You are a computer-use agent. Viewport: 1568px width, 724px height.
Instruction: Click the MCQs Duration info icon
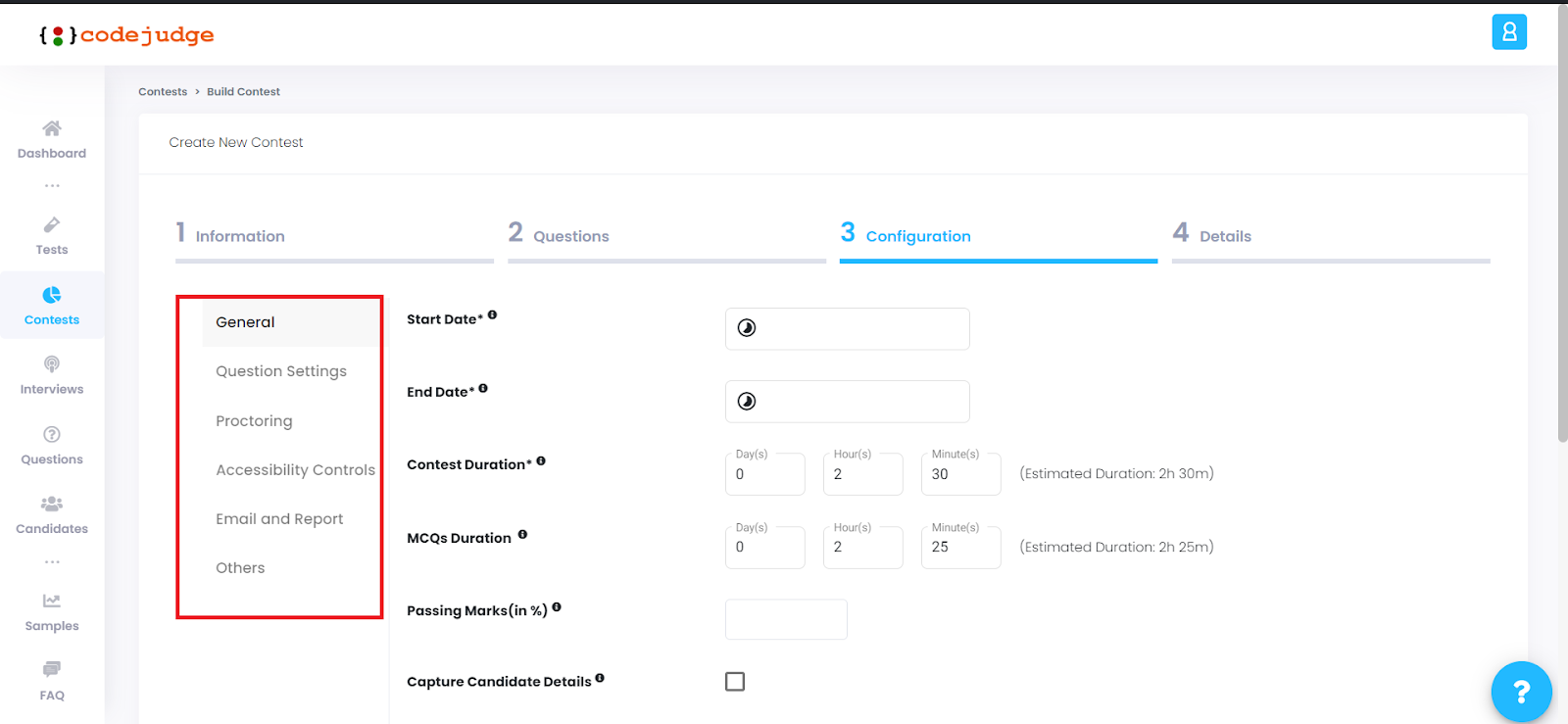point(522,535)
